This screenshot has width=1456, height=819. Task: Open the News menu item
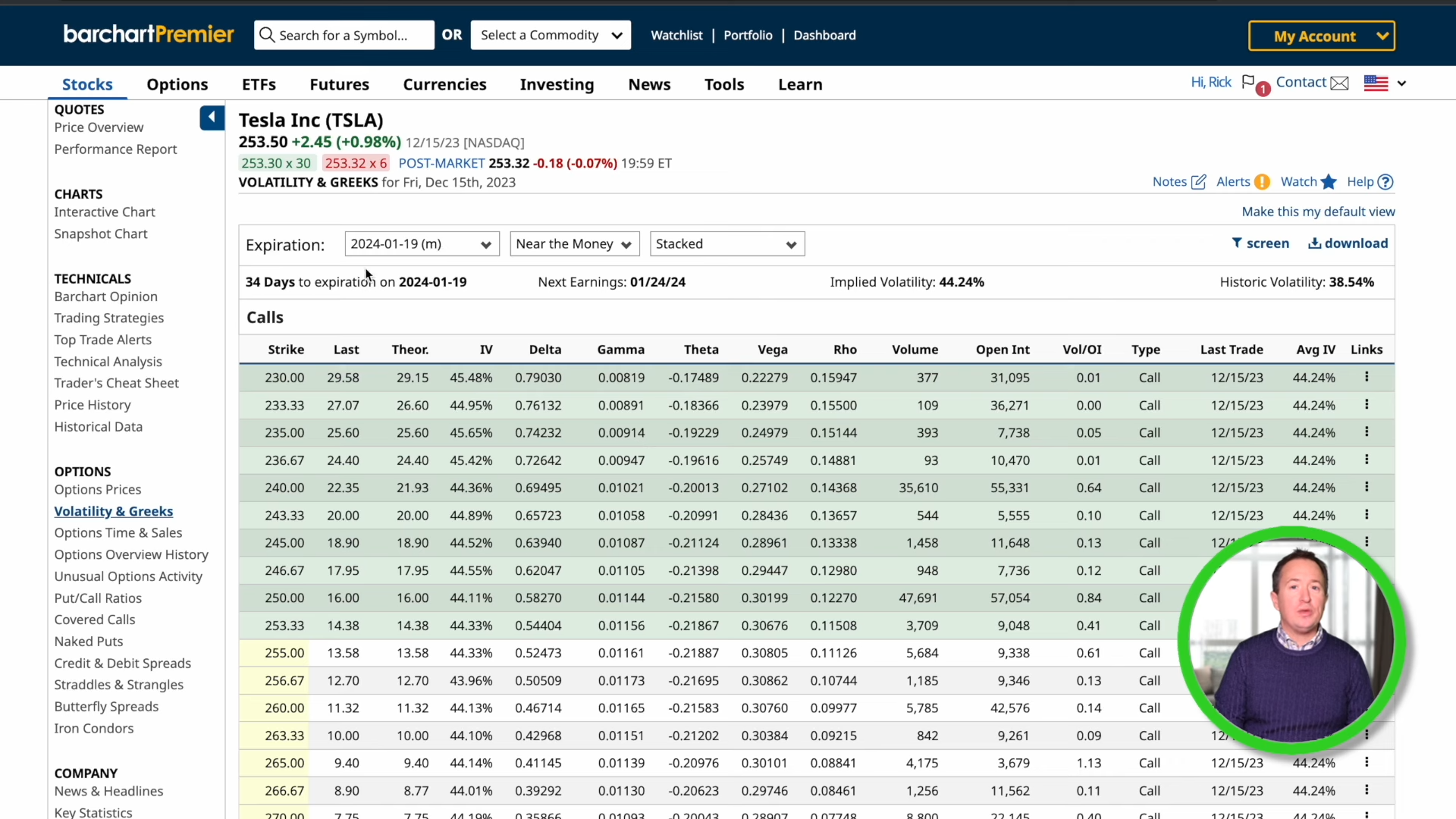pos(649,84)
